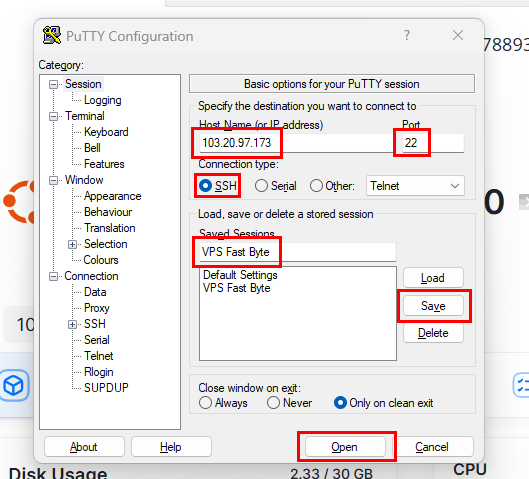Viewport: 529px width, 479px height.
Task: Open the Terminal category
Action: point(85,116)
